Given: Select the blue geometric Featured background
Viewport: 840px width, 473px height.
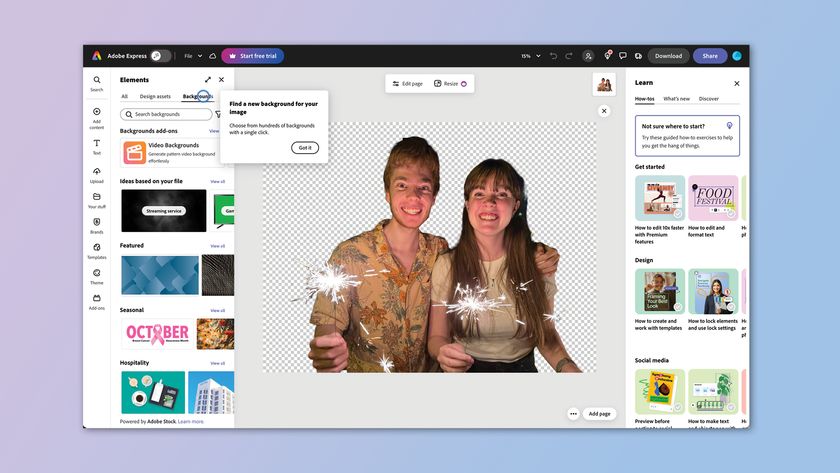Looking at the screenshot, I should click(x=160, y=275).
